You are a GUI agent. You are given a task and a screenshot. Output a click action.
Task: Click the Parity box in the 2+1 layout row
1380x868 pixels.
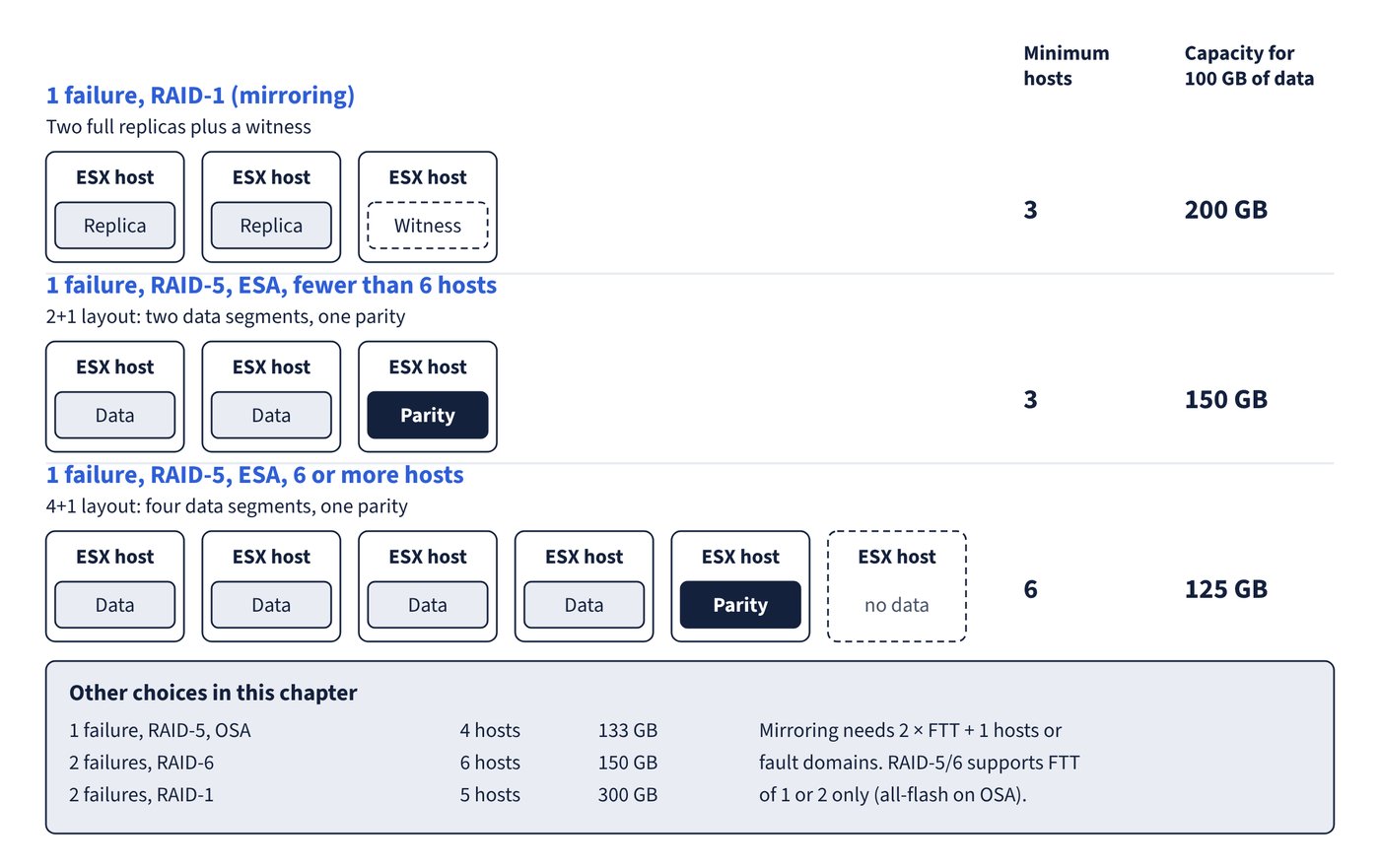pos(428,415)
